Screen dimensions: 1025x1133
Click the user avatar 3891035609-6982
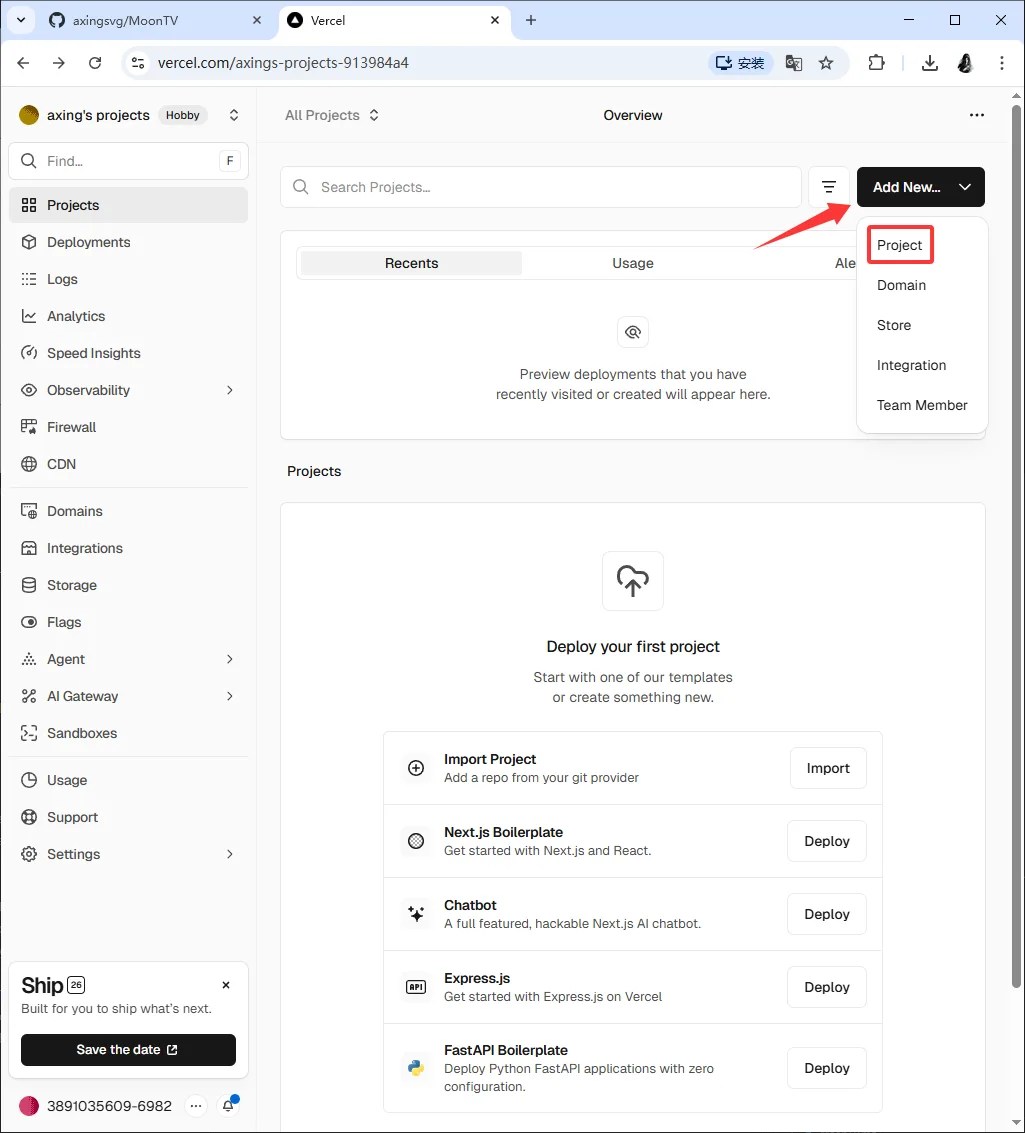pos(29,1106)
